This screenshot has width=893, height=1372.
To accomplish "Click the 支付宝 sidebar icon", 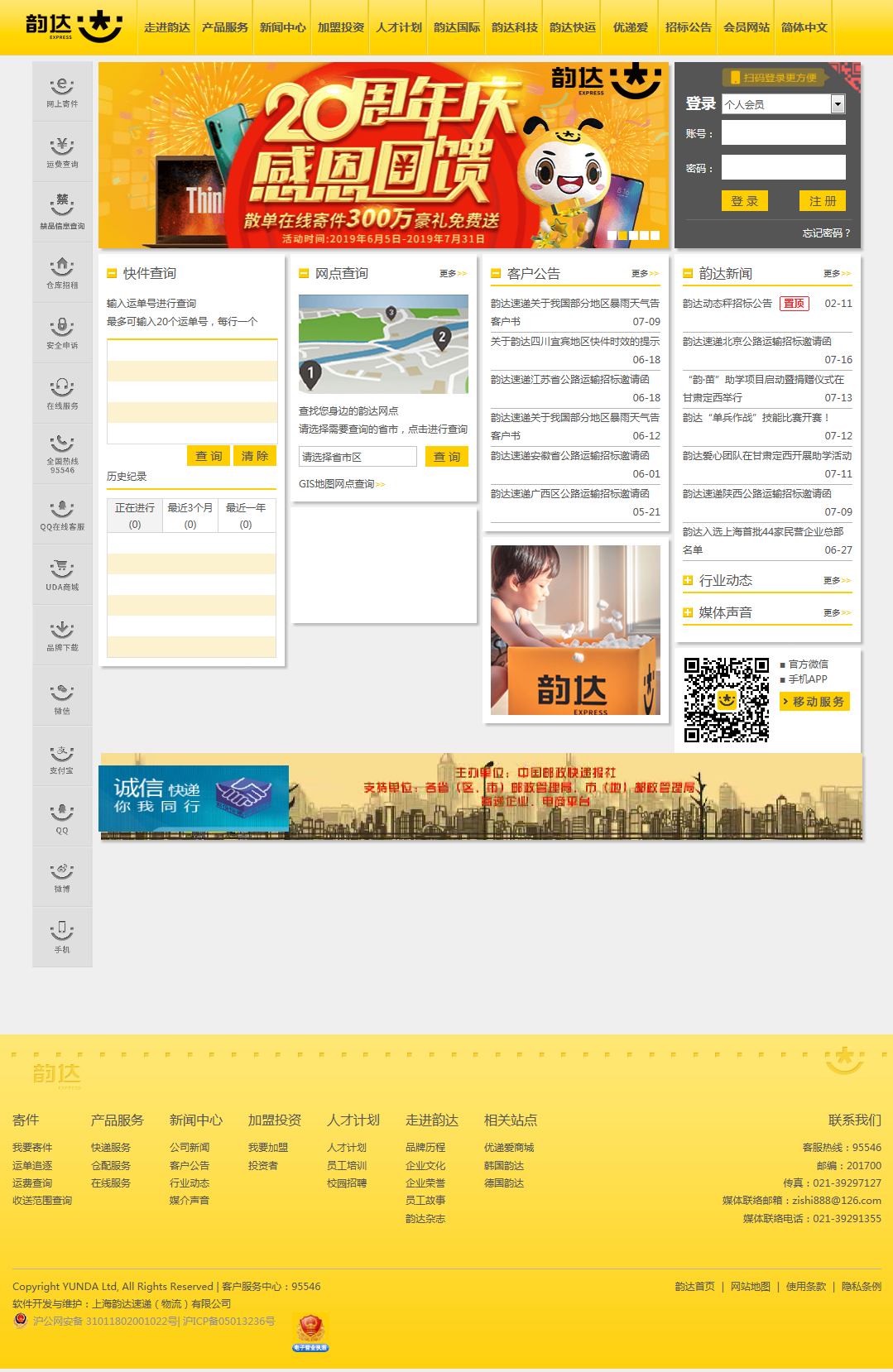I will tap(62, 756).
